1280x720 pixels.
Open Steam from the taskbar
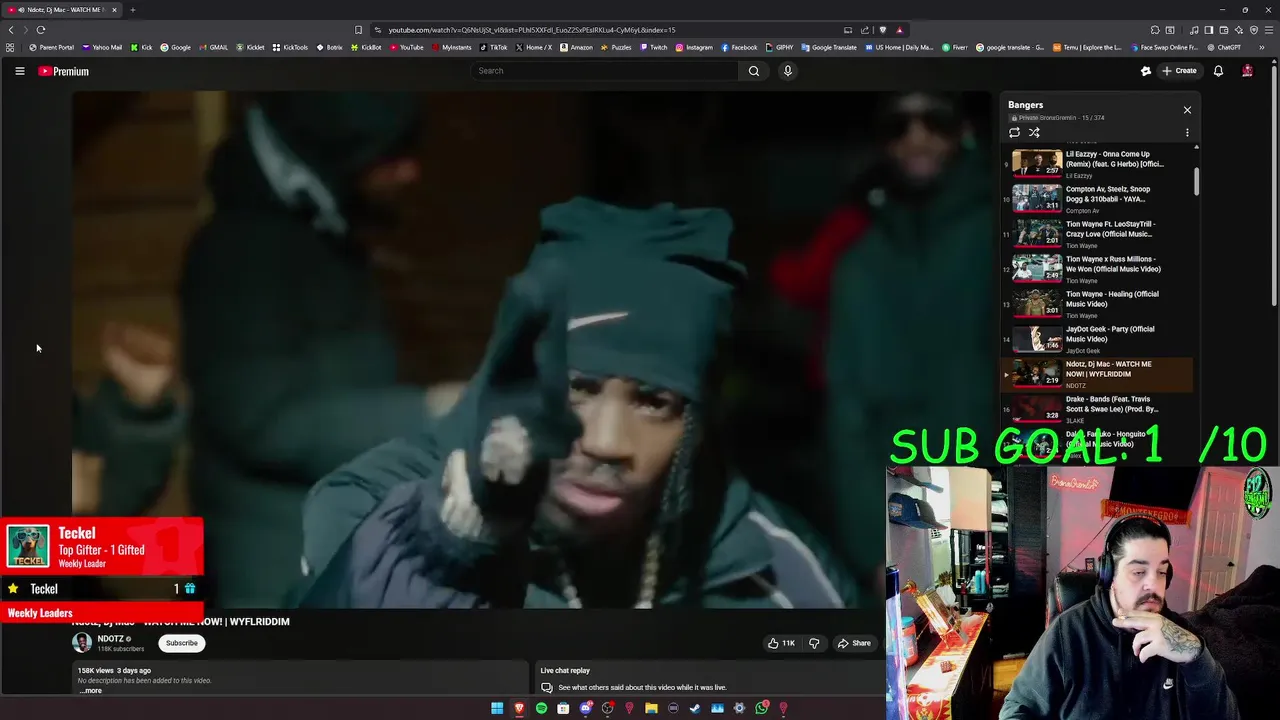pos(695,708)
